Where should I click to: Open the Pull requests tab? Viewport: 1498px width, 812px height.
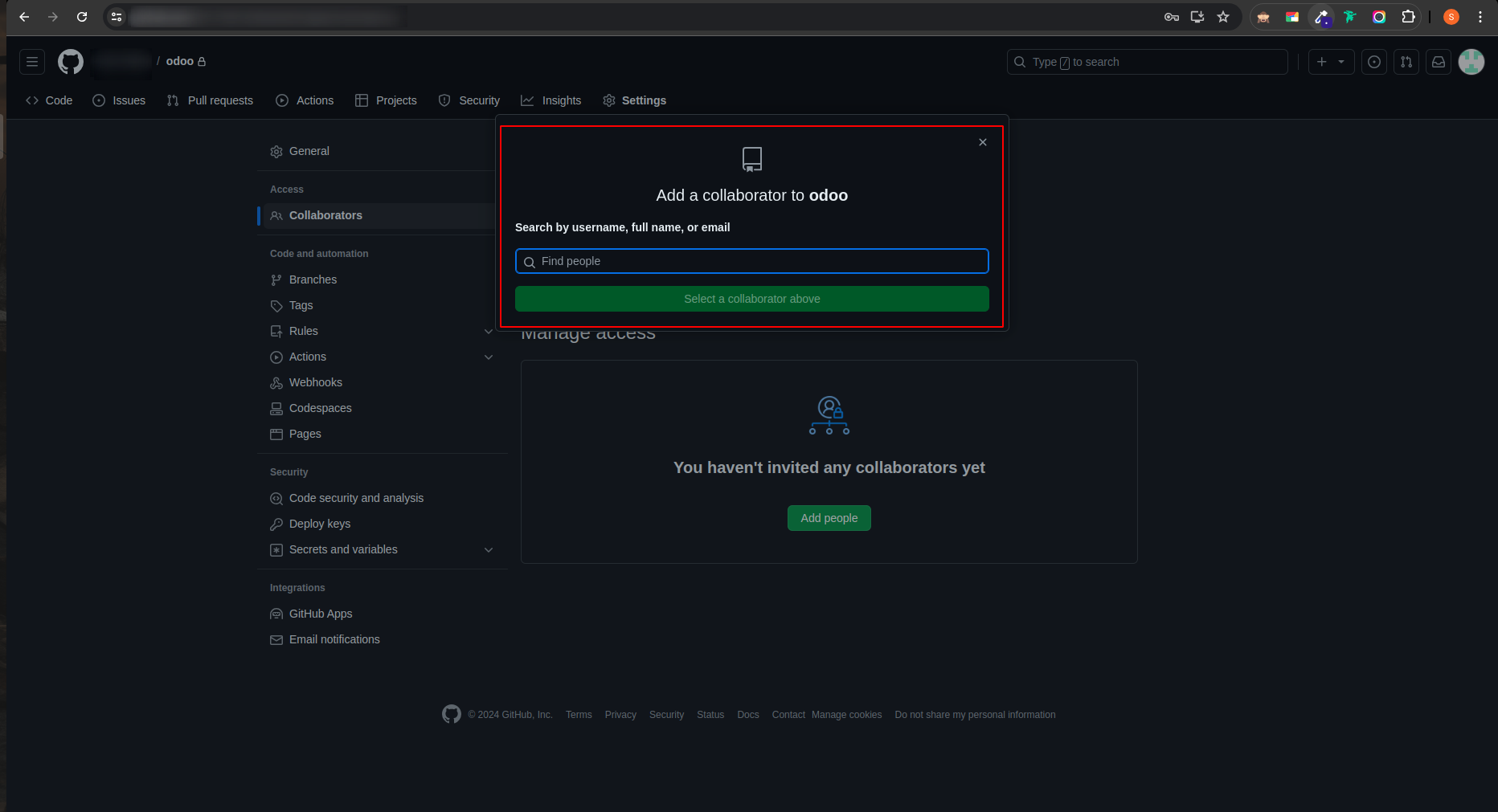[x=210, y=100]
